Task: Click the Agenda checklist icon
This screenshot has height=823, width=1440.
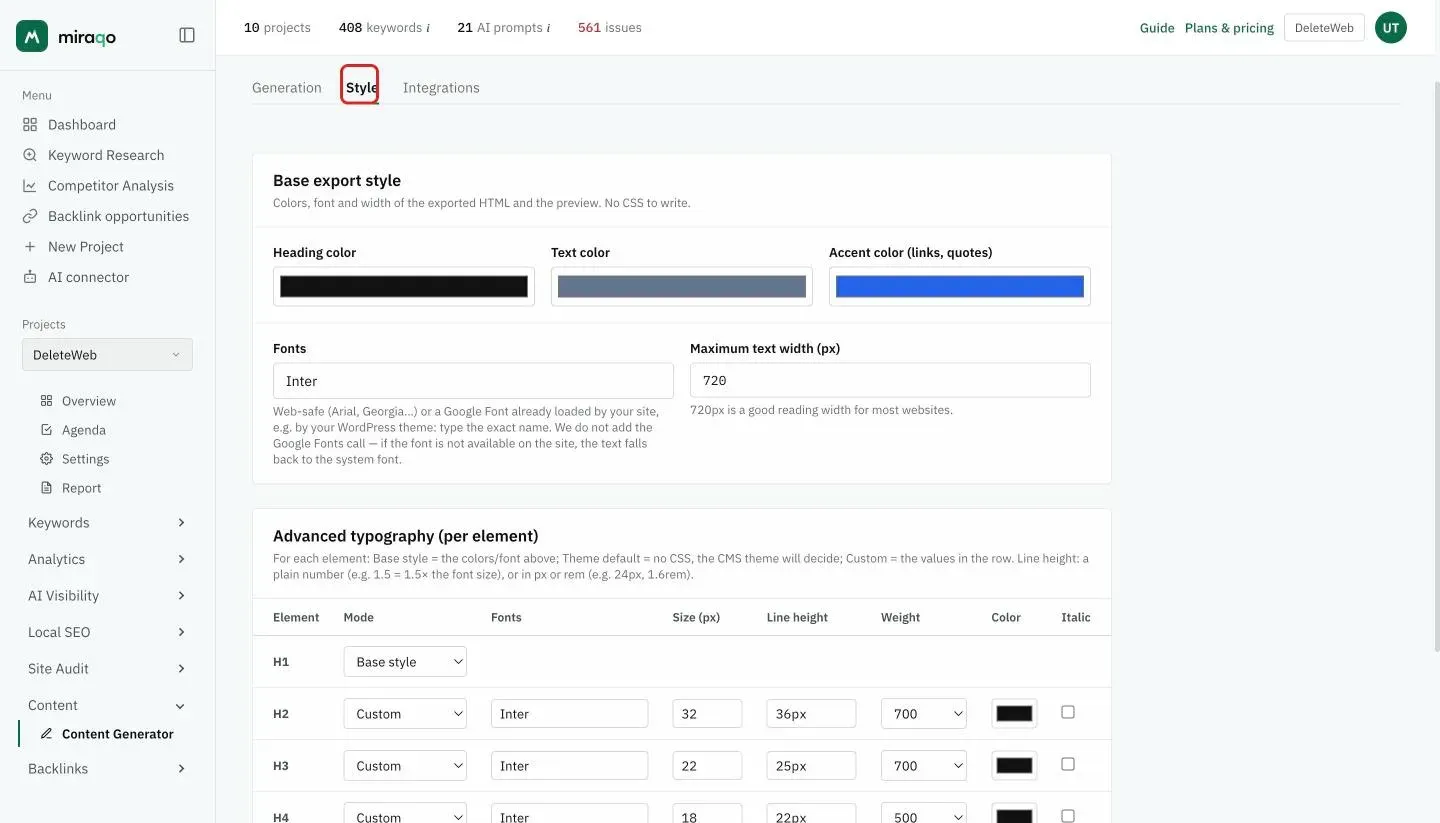Action: (x=46, y=430)
